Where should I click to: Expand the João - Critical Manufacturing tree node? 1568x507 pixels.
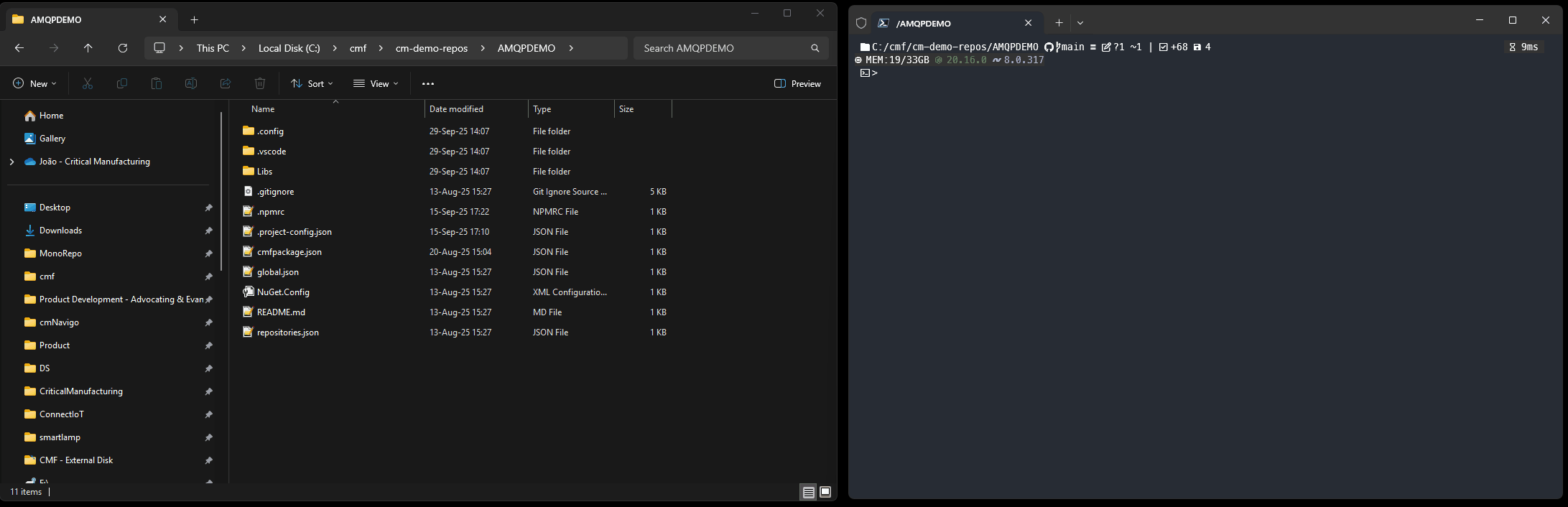pyautogui.click(x=11, y=162)
